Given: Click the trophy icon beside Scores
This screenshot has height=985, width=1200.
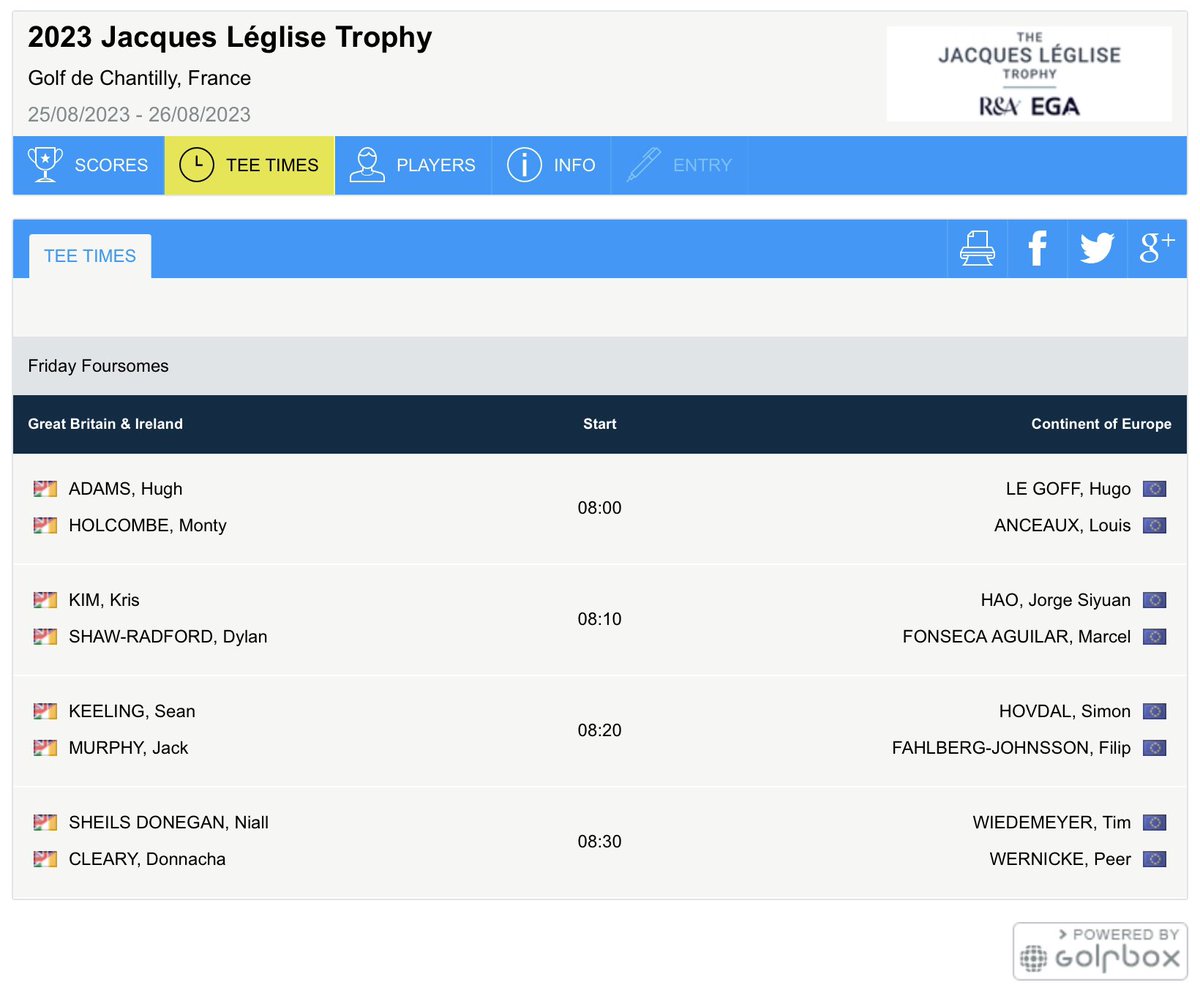Looking at the screenshot, I should (45, 165).
